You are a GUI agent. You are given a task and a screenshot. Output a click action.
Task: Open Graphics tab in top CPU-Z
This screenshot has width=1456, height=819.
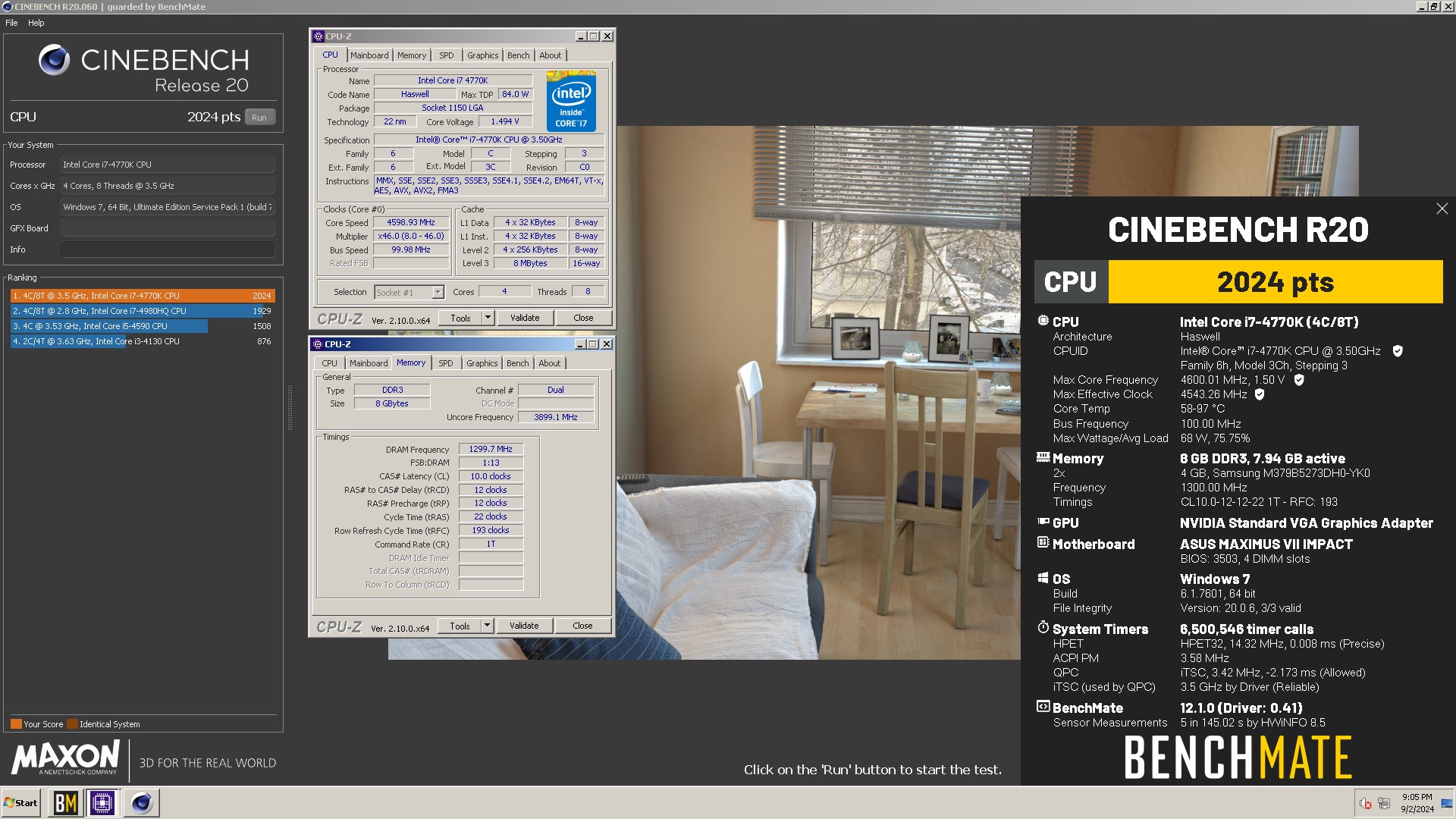(482, 55)
